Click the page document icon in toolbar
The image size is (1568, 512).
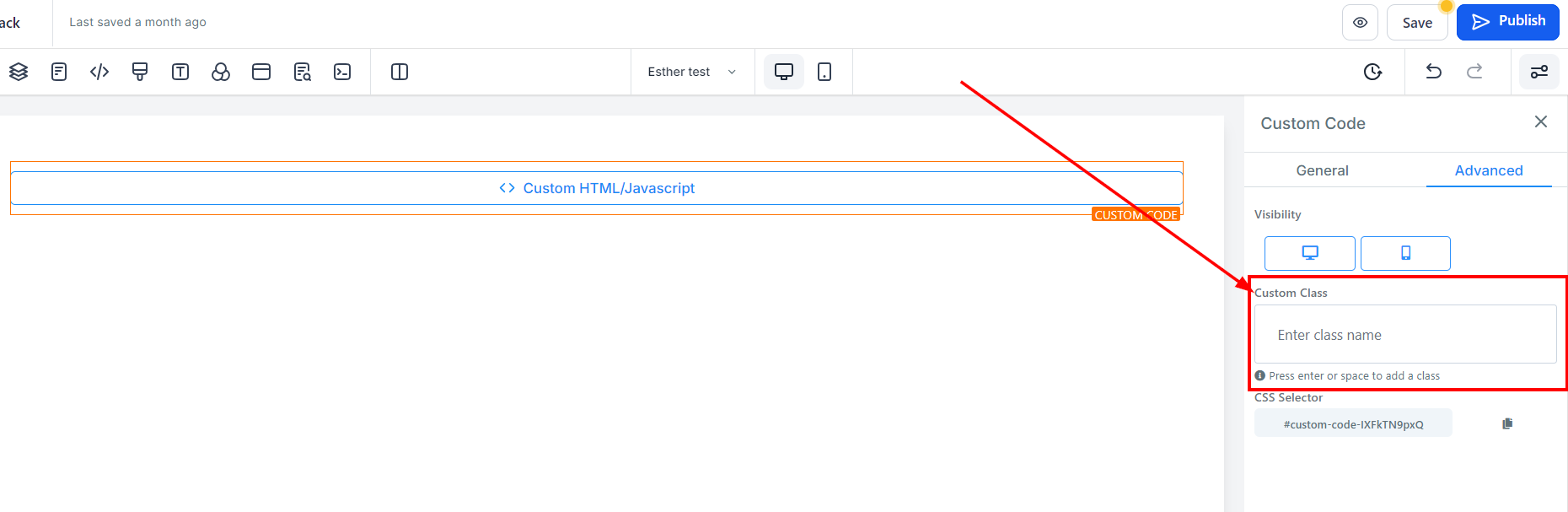pos(59,72)
